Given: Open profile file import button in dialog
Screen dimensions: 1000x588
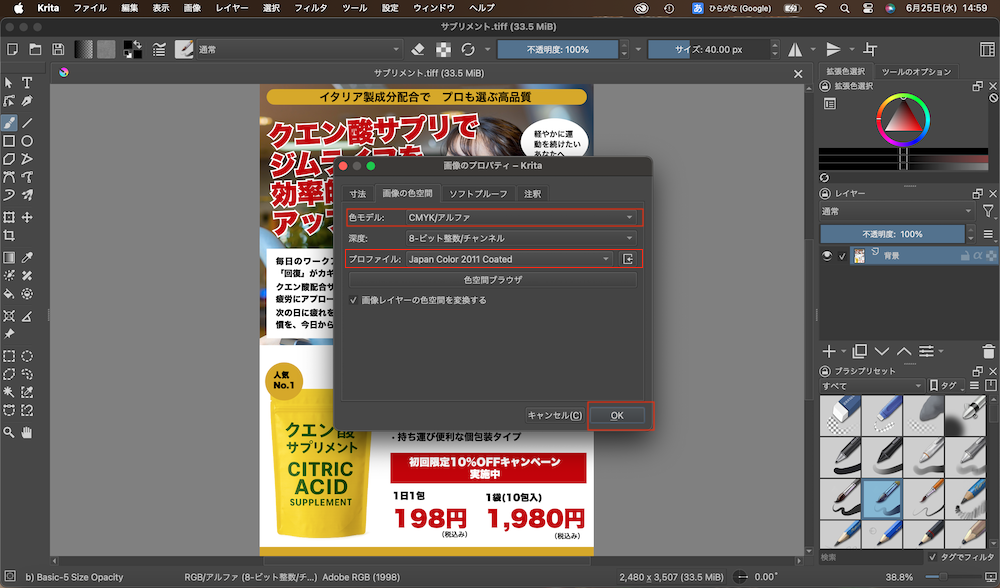Looking at the screenshot, I should click(628, 259).
